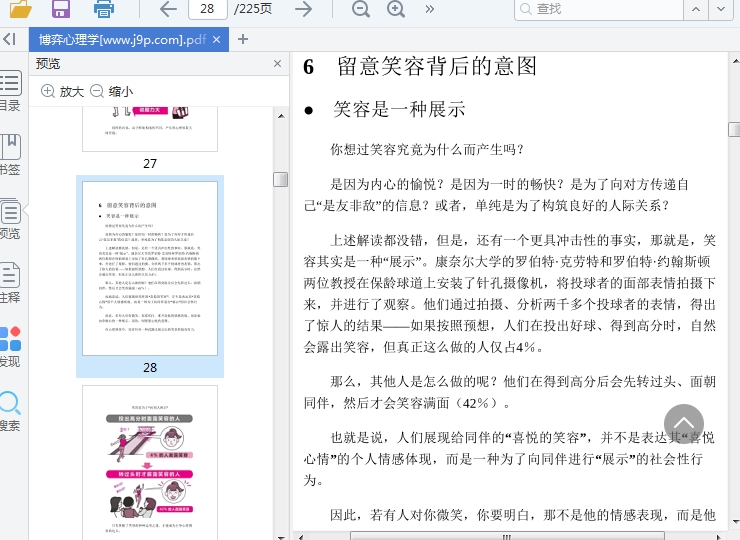Zoom out with the toolbar magnifier minus
Image resolution: width=740 pixels, height=540 pixels.
click(x=361, y=9)
